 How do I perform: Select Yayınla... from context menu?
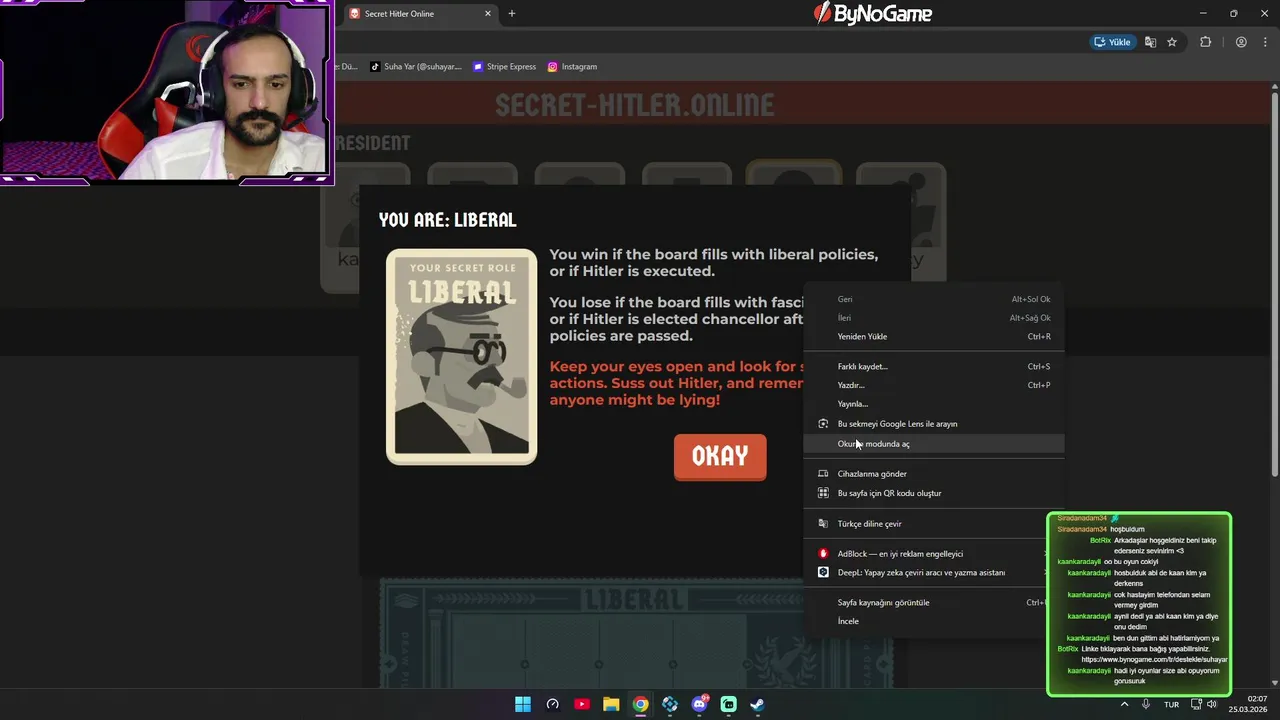[934, 404]
